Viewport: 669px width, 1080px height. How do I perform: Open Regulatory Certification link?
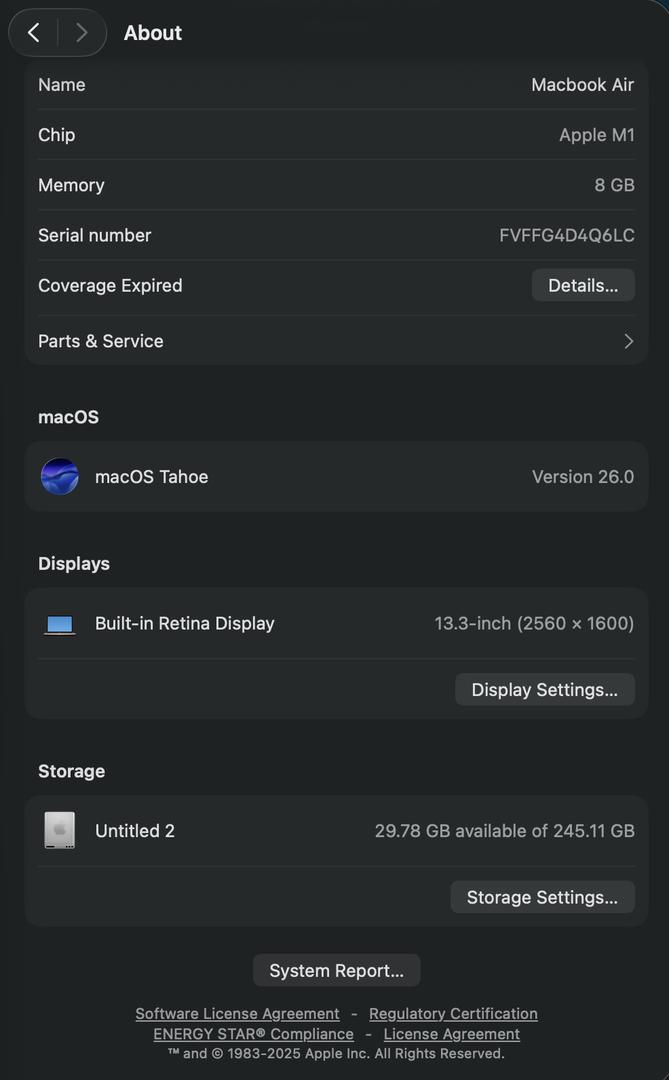click(x=453, y=1014)
